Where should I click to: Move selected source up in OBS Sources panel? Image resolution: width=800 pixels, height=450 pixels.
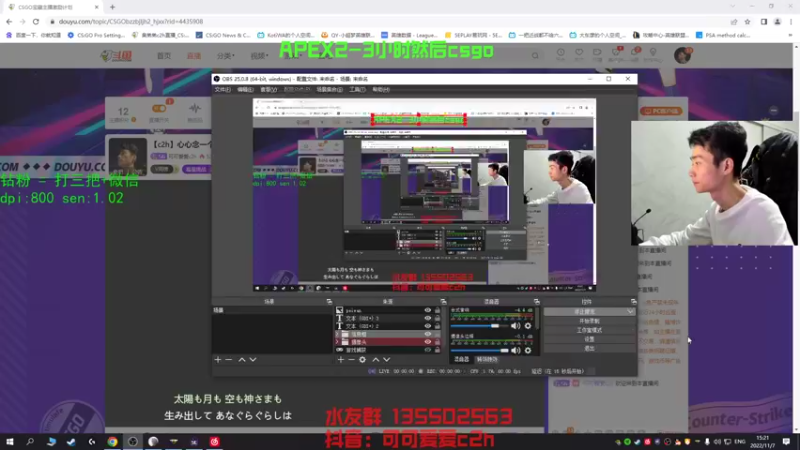[x=376, y=360]
